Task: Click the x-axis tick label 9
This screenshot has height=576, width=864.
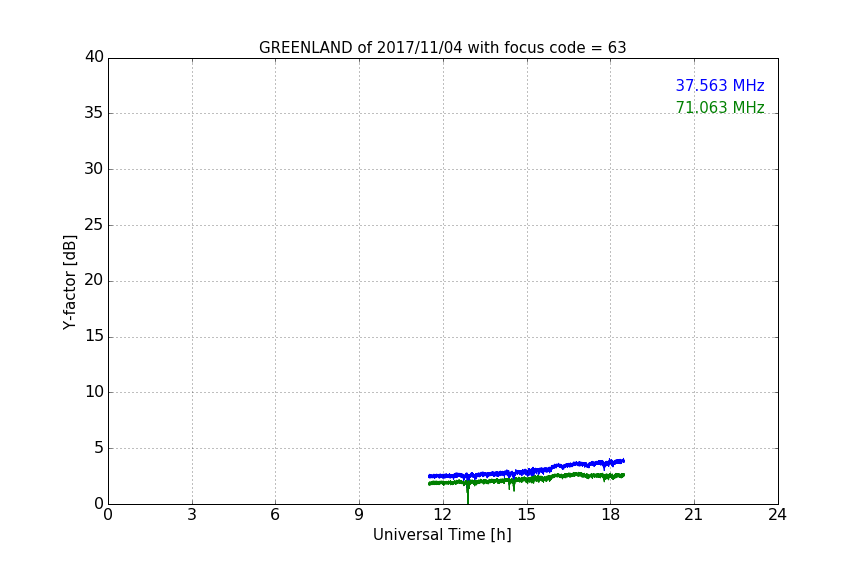Action: click(x=359, y=515)
